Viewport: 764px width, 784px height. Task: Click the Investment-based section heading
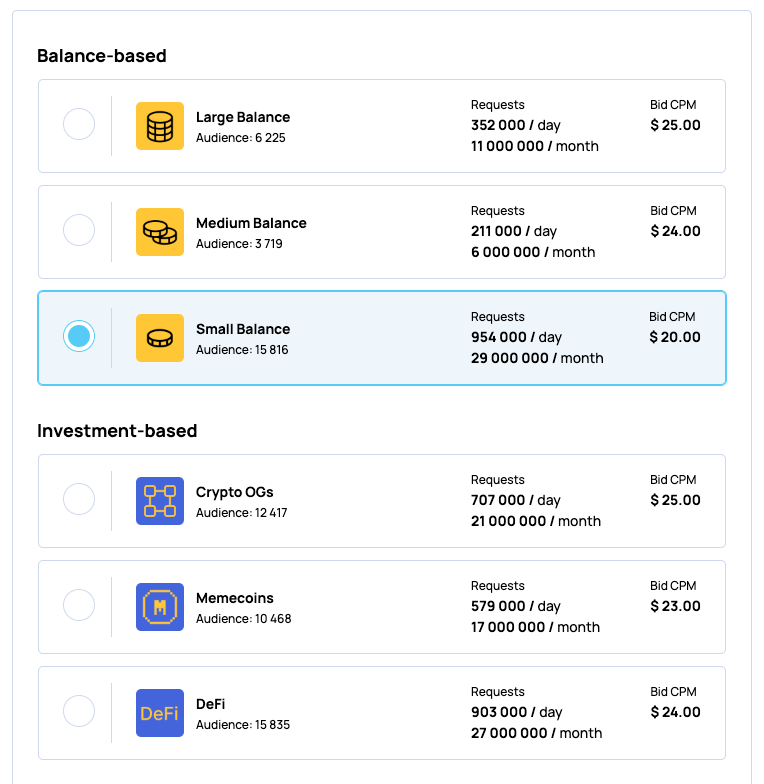(x=117, y=431)
